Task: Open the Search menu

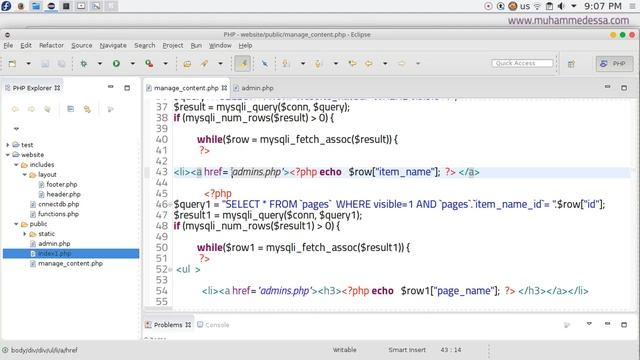Action: tap(144, 45)
